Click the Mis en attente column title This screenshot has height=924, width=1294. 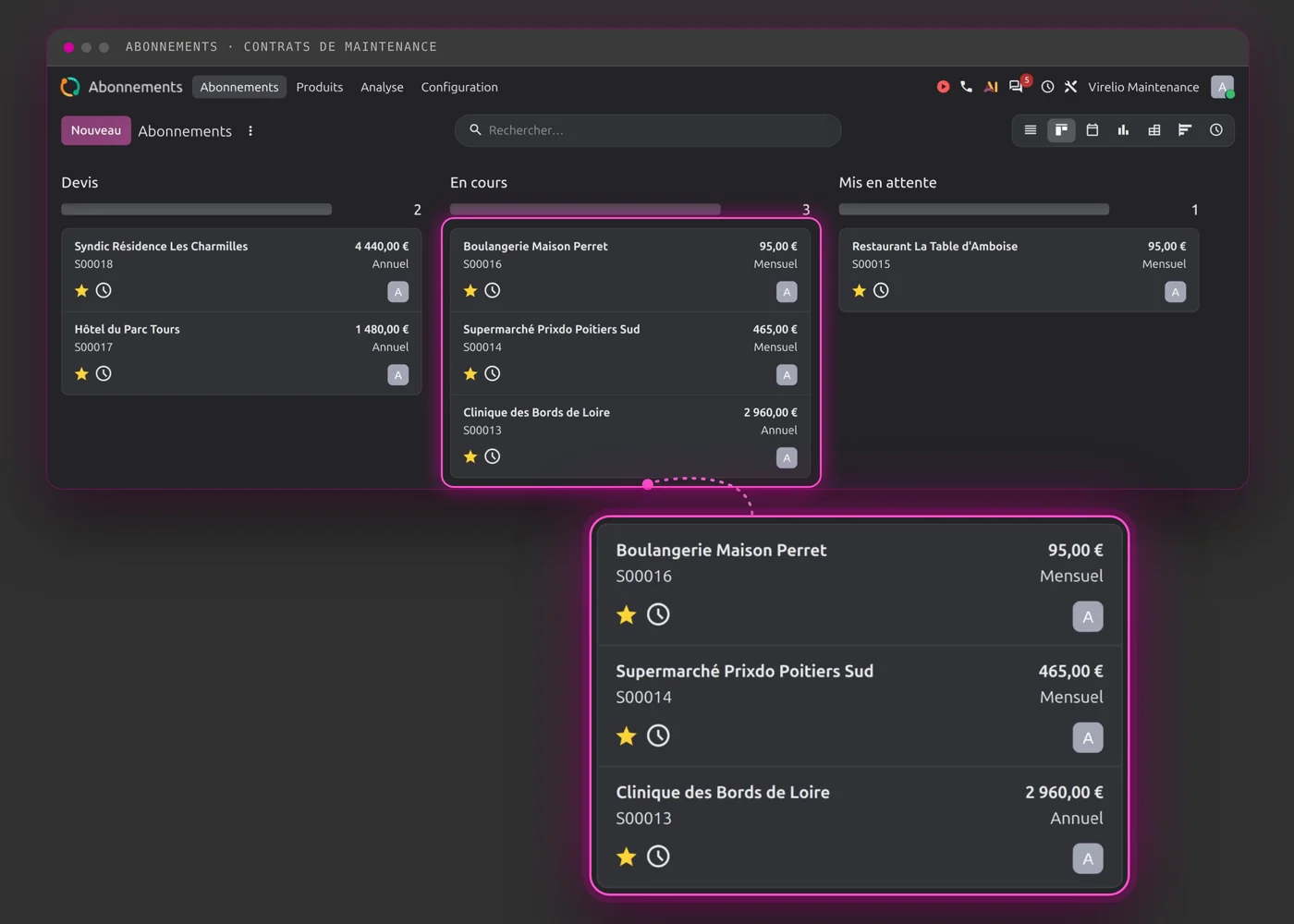[x=887, y=183]
